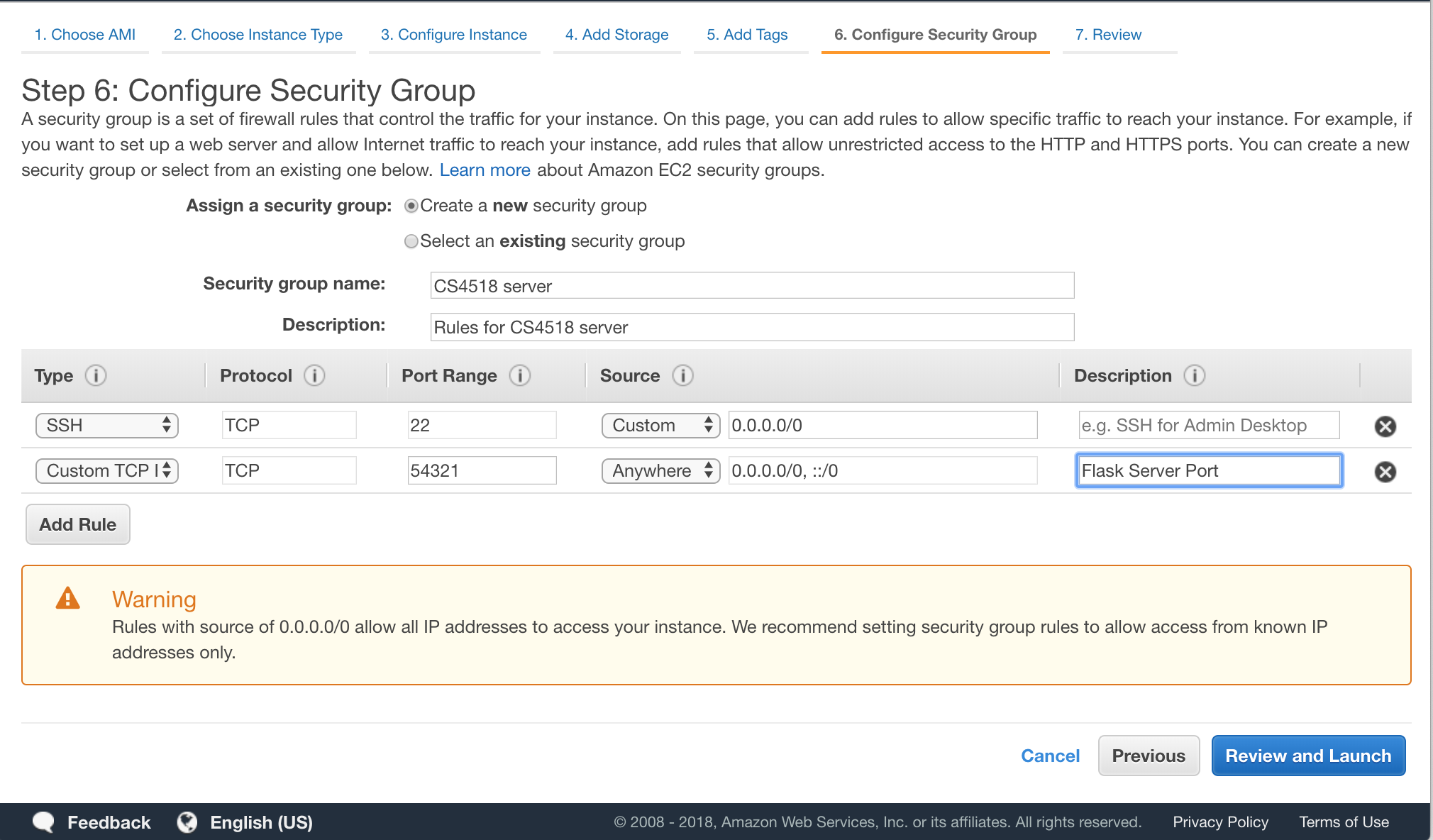Select Create a new security group
This screenshot has width=1433, height=840.
(411, 206)
